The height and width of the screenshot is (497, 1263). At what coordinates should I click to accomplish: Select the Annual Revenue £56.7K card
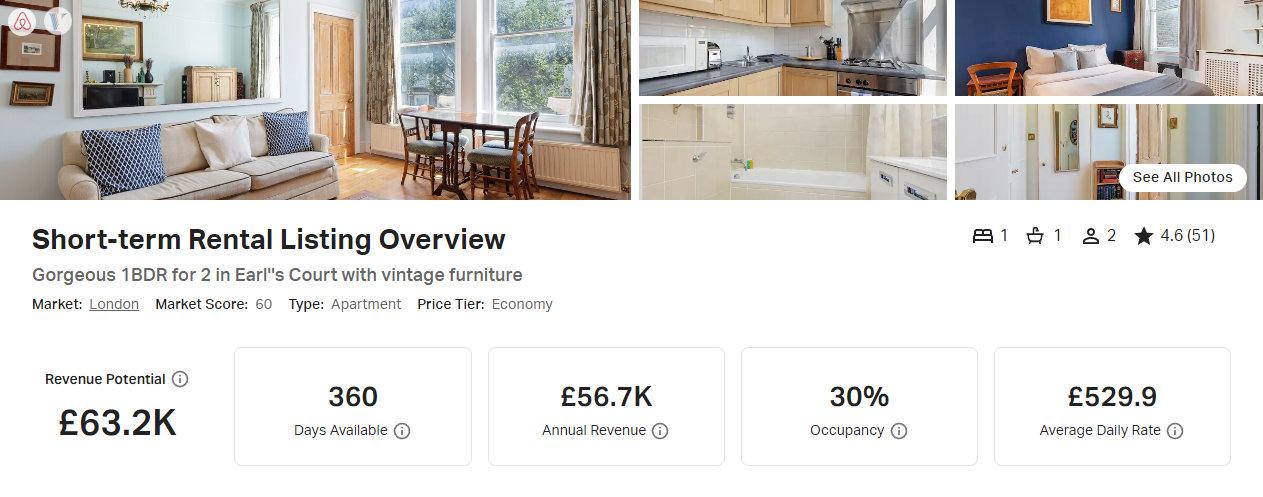606,406
